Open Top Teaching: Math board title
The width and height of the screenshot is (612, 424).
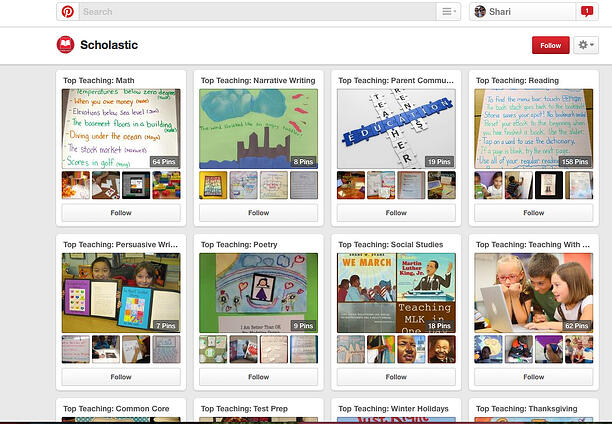99,80
